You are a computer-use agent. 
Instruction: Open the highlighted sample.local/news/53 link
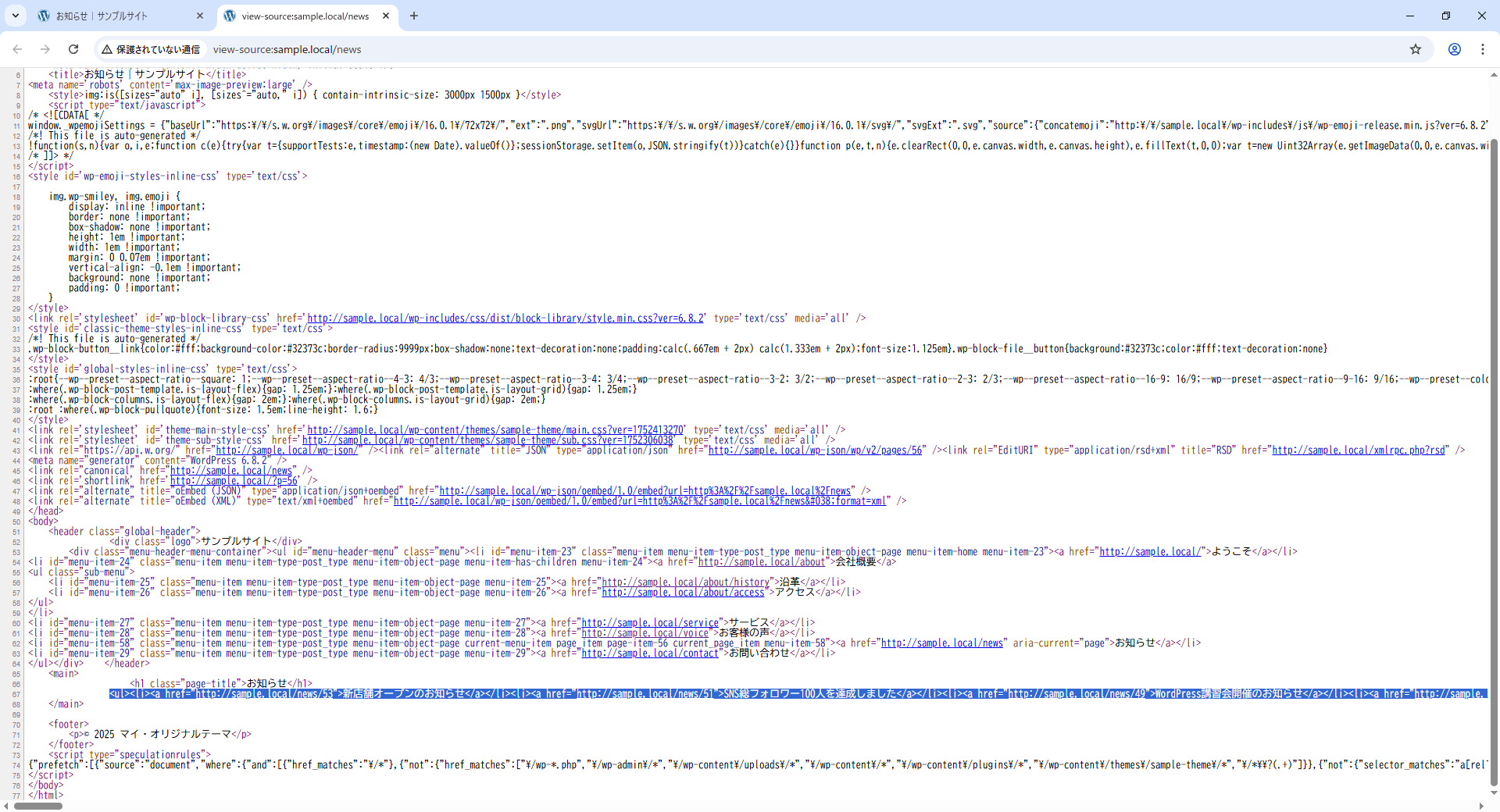pos(266,694)
